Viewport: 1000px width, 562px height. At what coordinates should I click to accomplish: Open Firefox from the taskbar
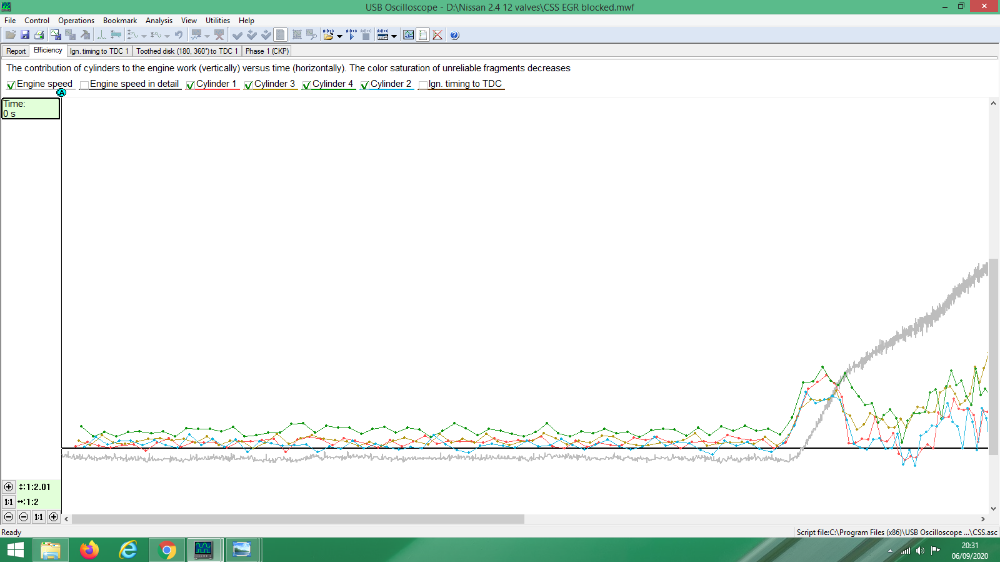[x=90, y=550]
